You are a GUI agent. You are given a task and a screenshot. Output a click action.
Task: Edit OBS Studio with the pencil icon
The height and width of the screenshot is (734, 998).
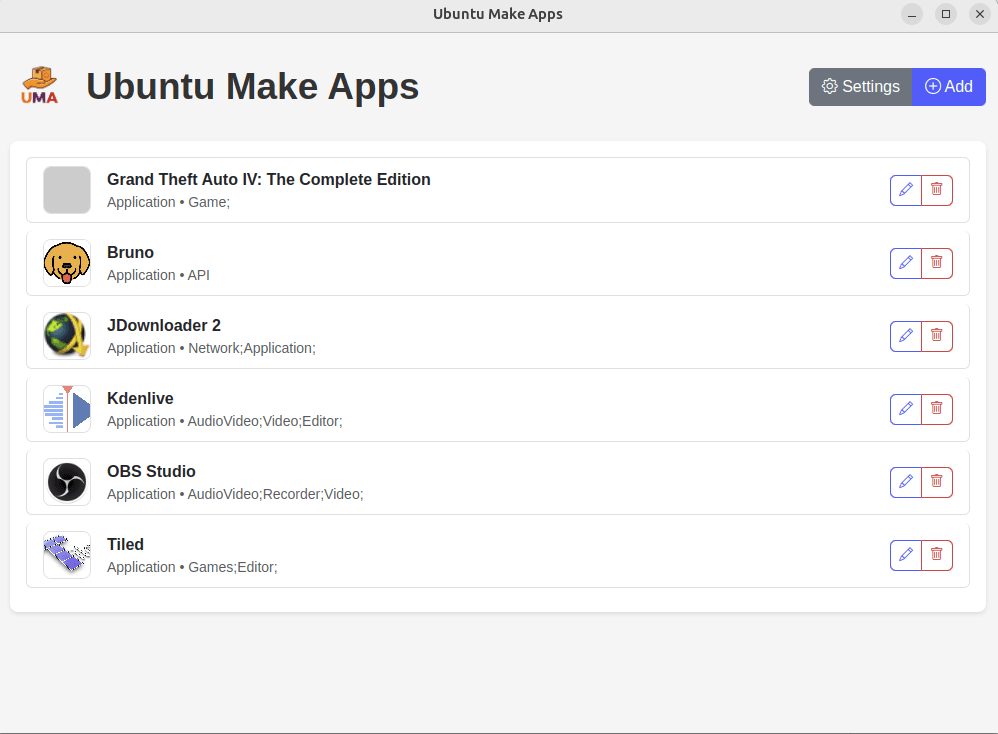pyautogui.click(x=905, y=481)
